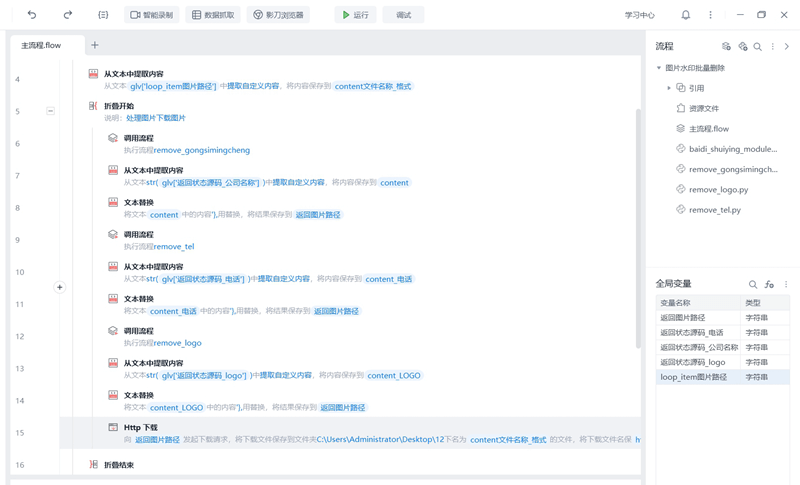Image resolution: width=800 pixels, height=485 pixels.
Task: Select 从文本中提取内容 icon on line 7
Action: pyautogui.click(x=113, y=170)
